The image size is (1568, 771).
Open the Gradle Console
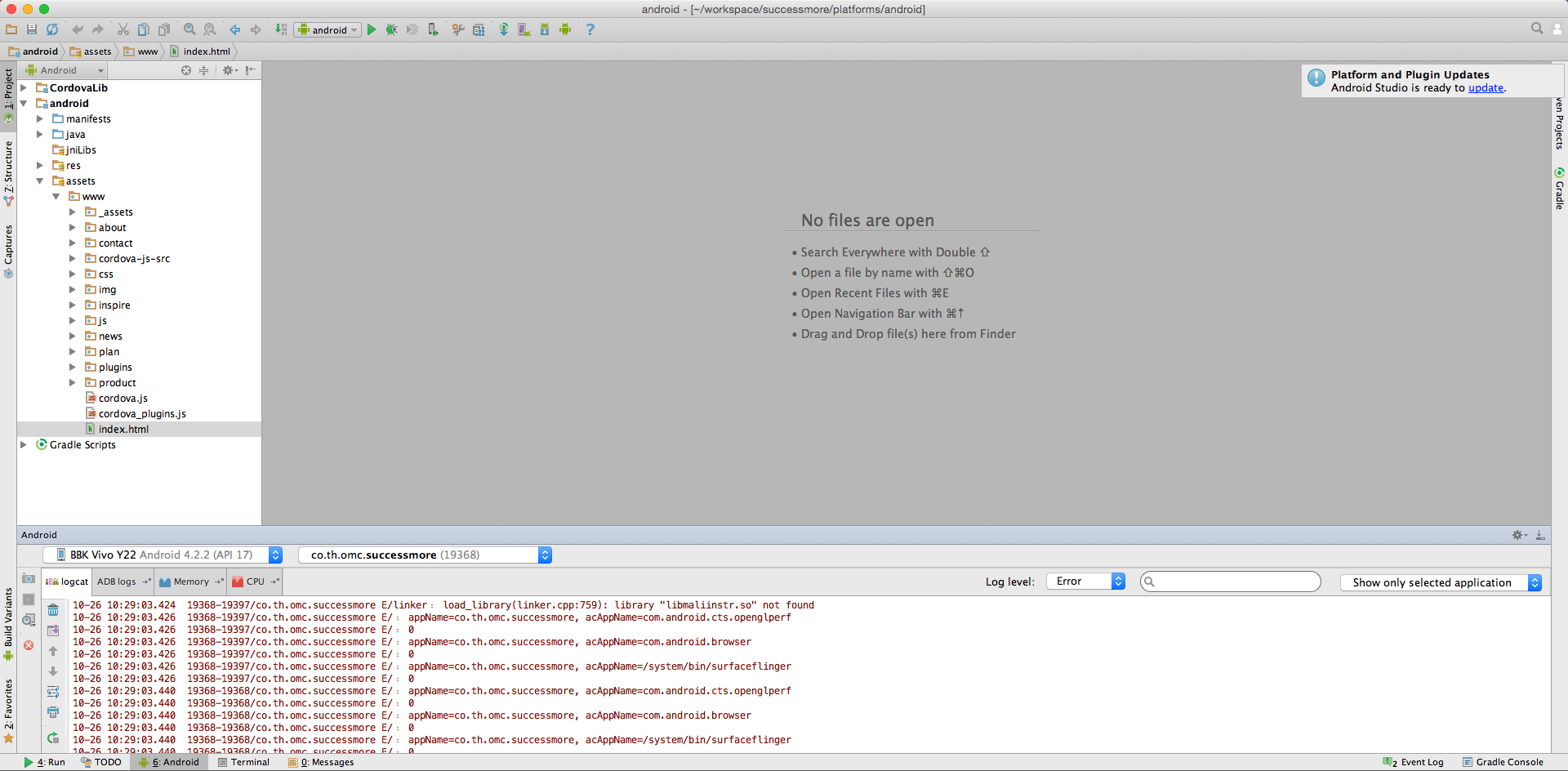pyautogui.click(x=1503, y=762)
